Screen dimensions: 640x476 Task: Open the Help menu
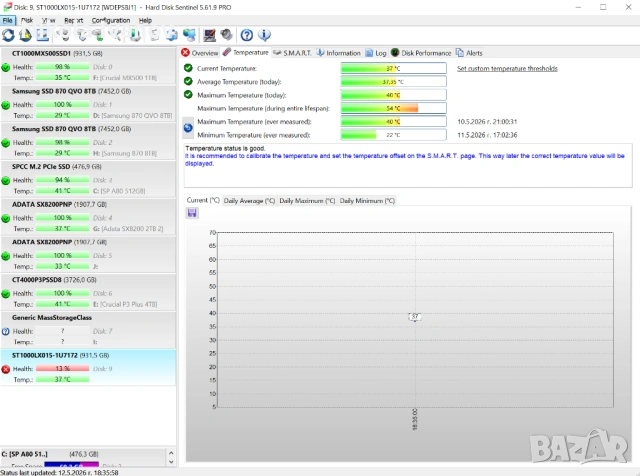pyautogui.click(x=145, y=20)
